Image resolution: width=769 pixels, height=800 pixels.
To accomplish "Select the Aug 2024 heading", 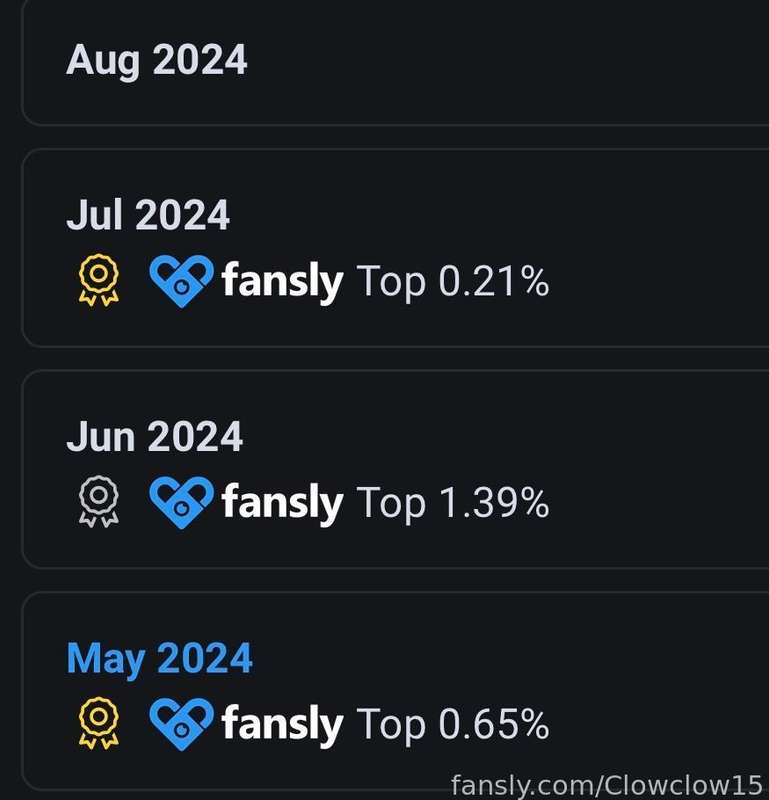I will [157, 61].
